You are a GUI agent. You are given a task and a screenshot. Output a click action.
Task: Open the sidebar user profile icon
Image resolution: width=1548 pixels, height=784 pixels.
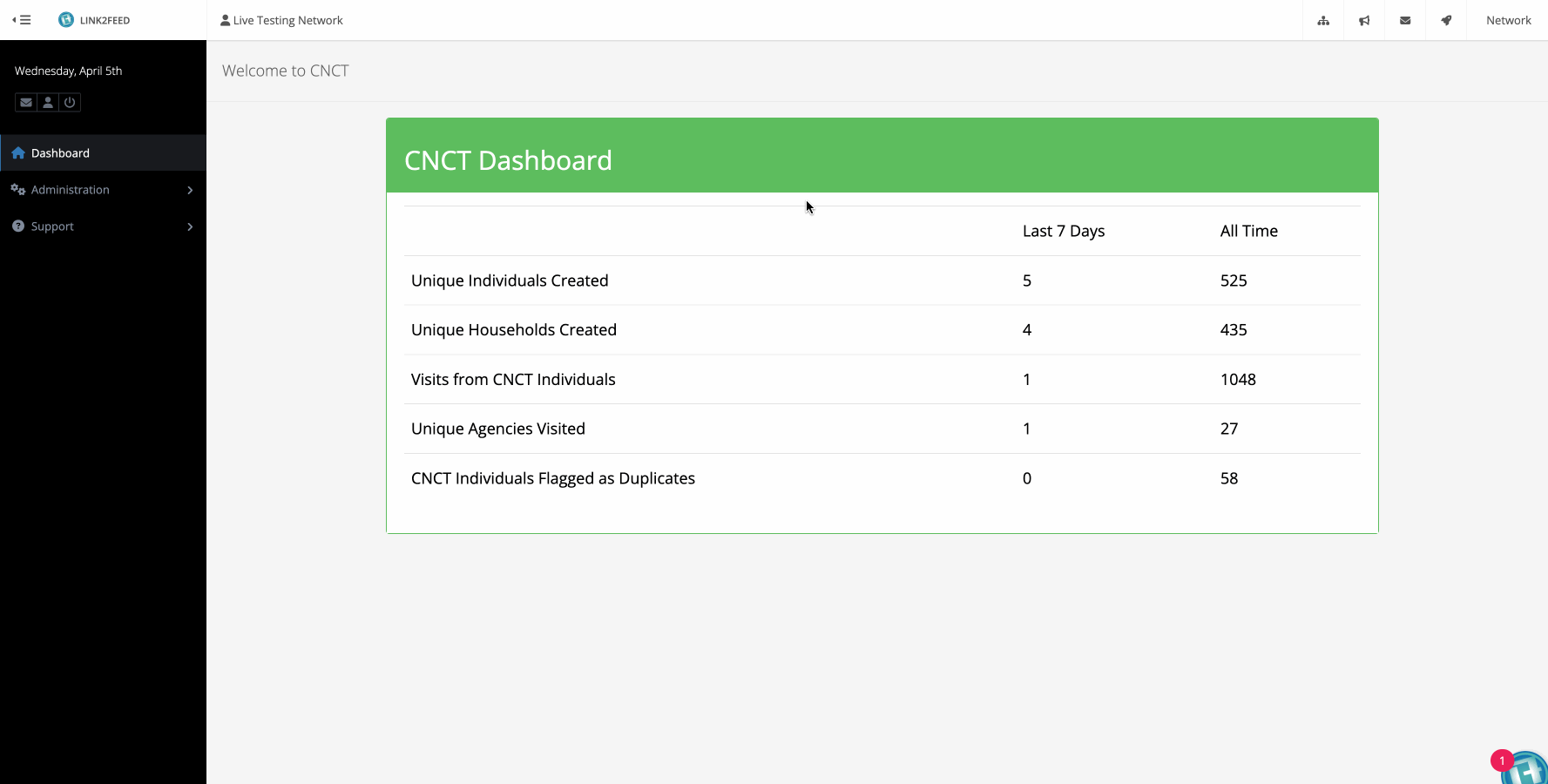point(48,103)
